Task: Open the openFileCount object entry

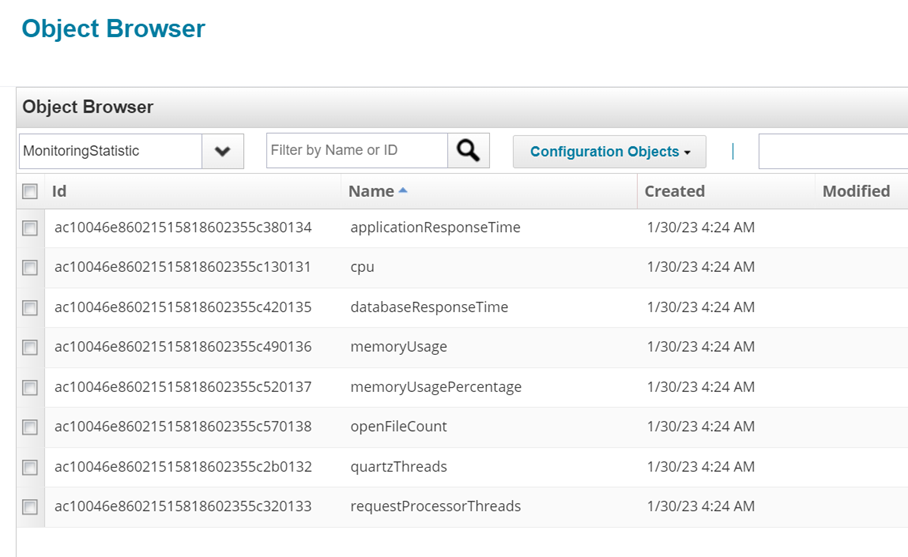Action: point(398,427)
